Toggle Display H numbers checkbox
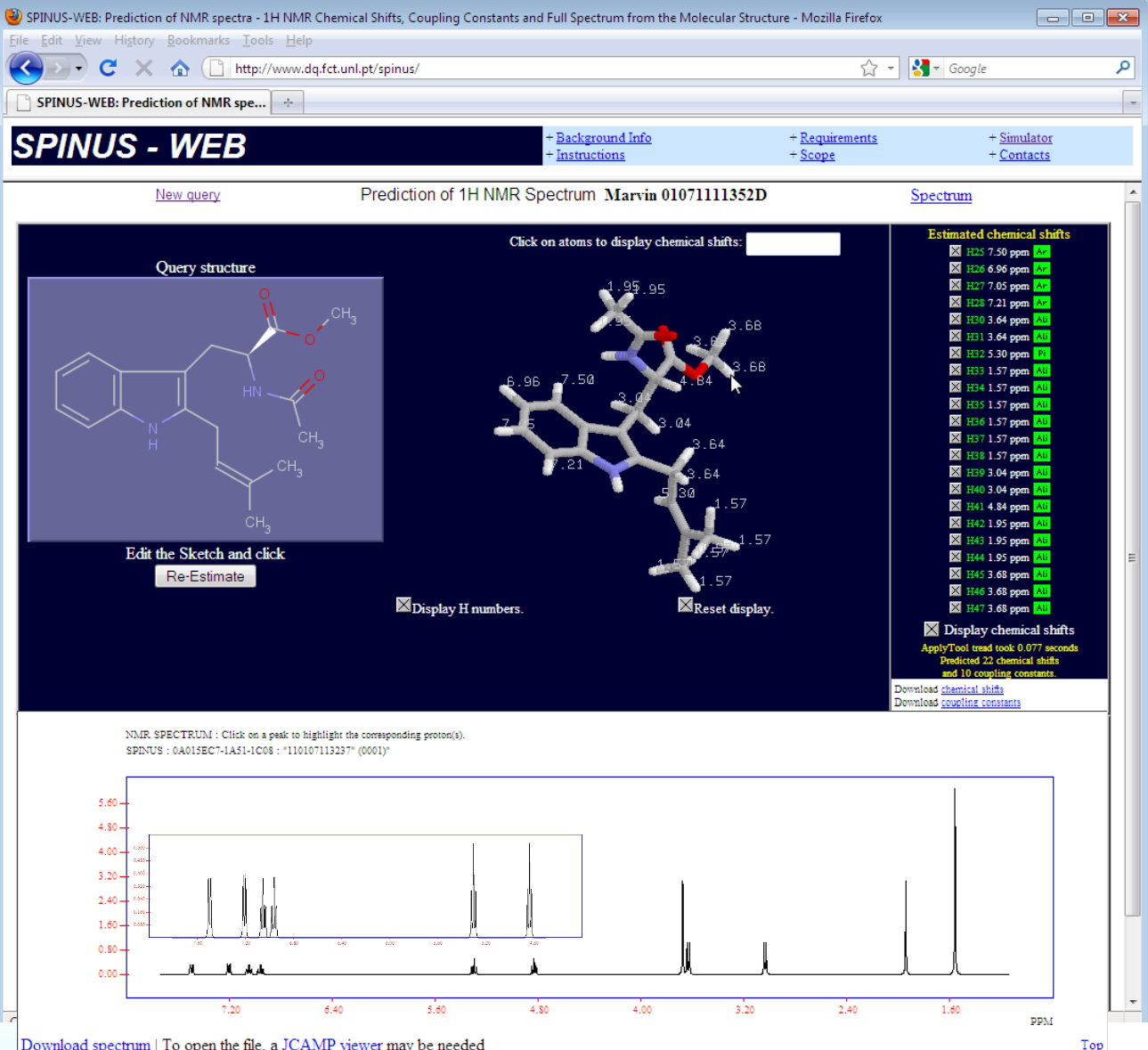Viewport: 1148px width, 1050px height. (403, 606)
